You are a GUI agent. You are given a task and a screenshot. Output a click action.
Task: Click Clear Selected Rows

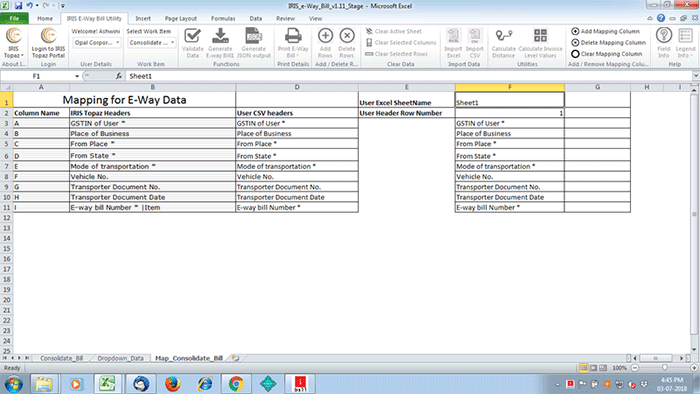(396, 54)
